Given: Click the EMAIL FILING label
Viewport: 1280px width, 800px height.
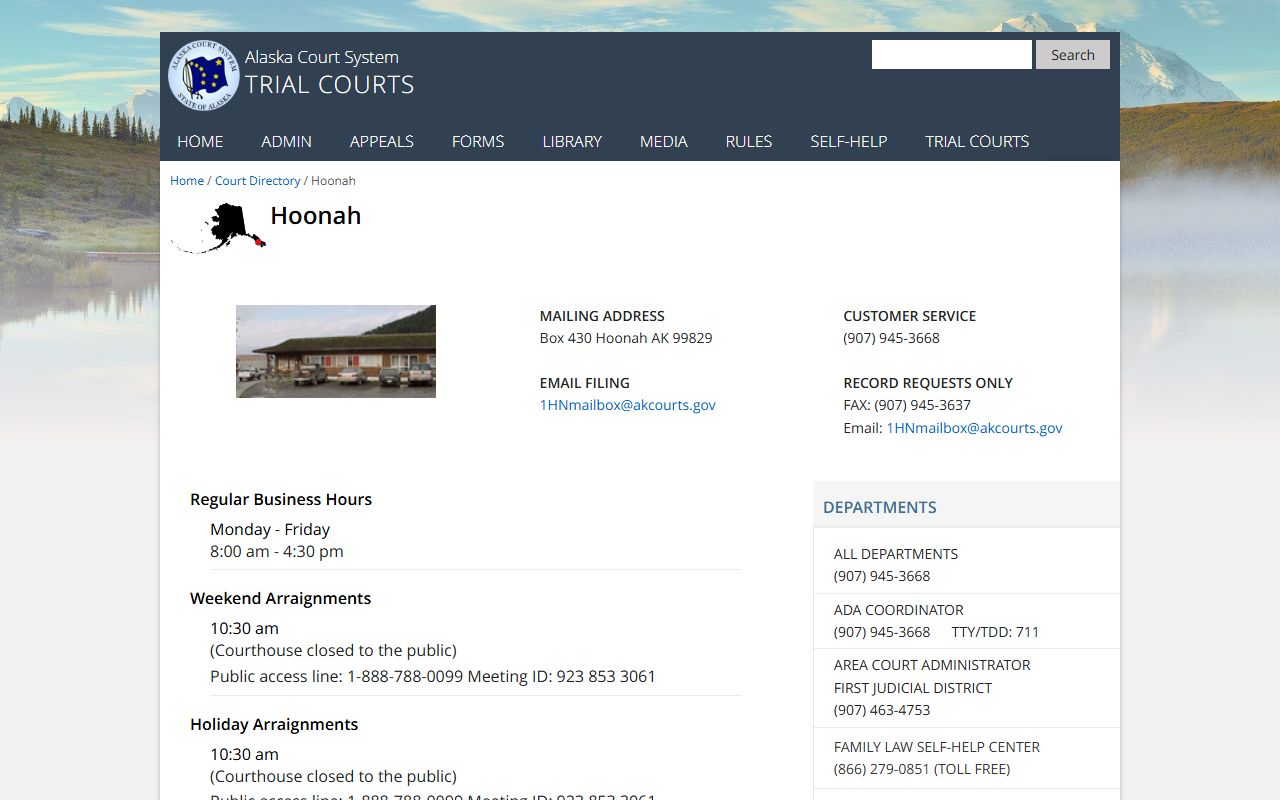Looking at the screenshot, I should click(585, 383).
